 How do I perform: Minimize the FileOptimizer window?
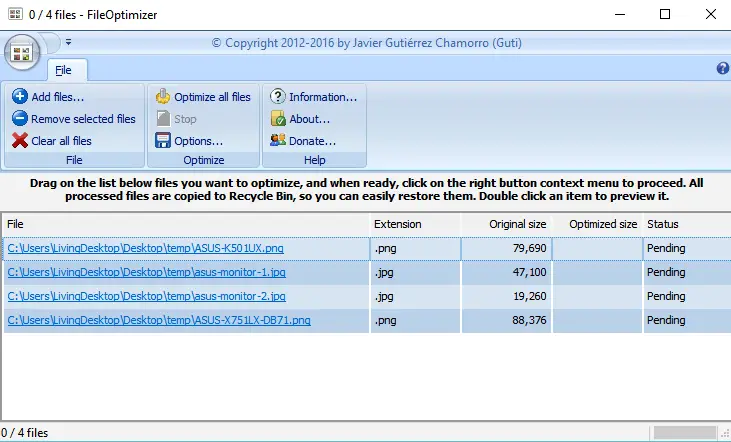click(x=620, y=14)
